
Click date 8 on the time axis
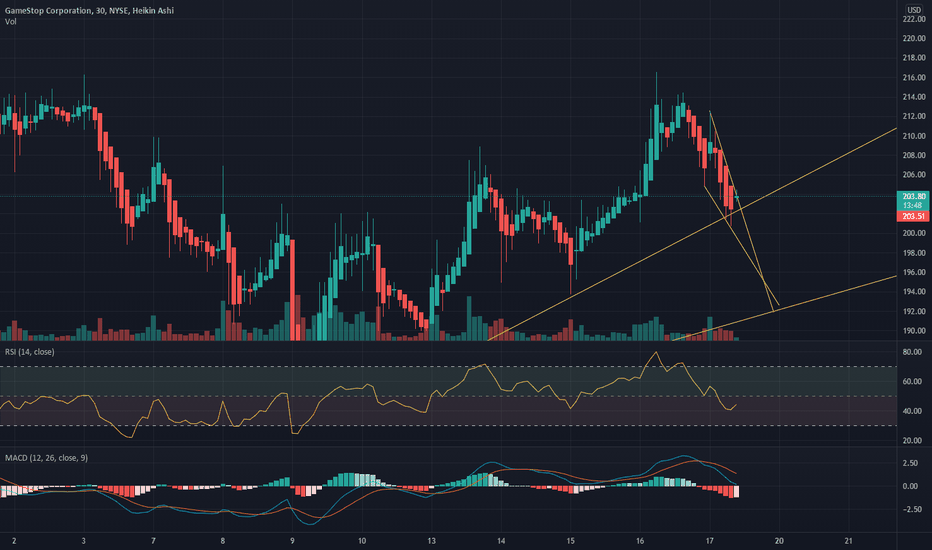click(223, 541)
